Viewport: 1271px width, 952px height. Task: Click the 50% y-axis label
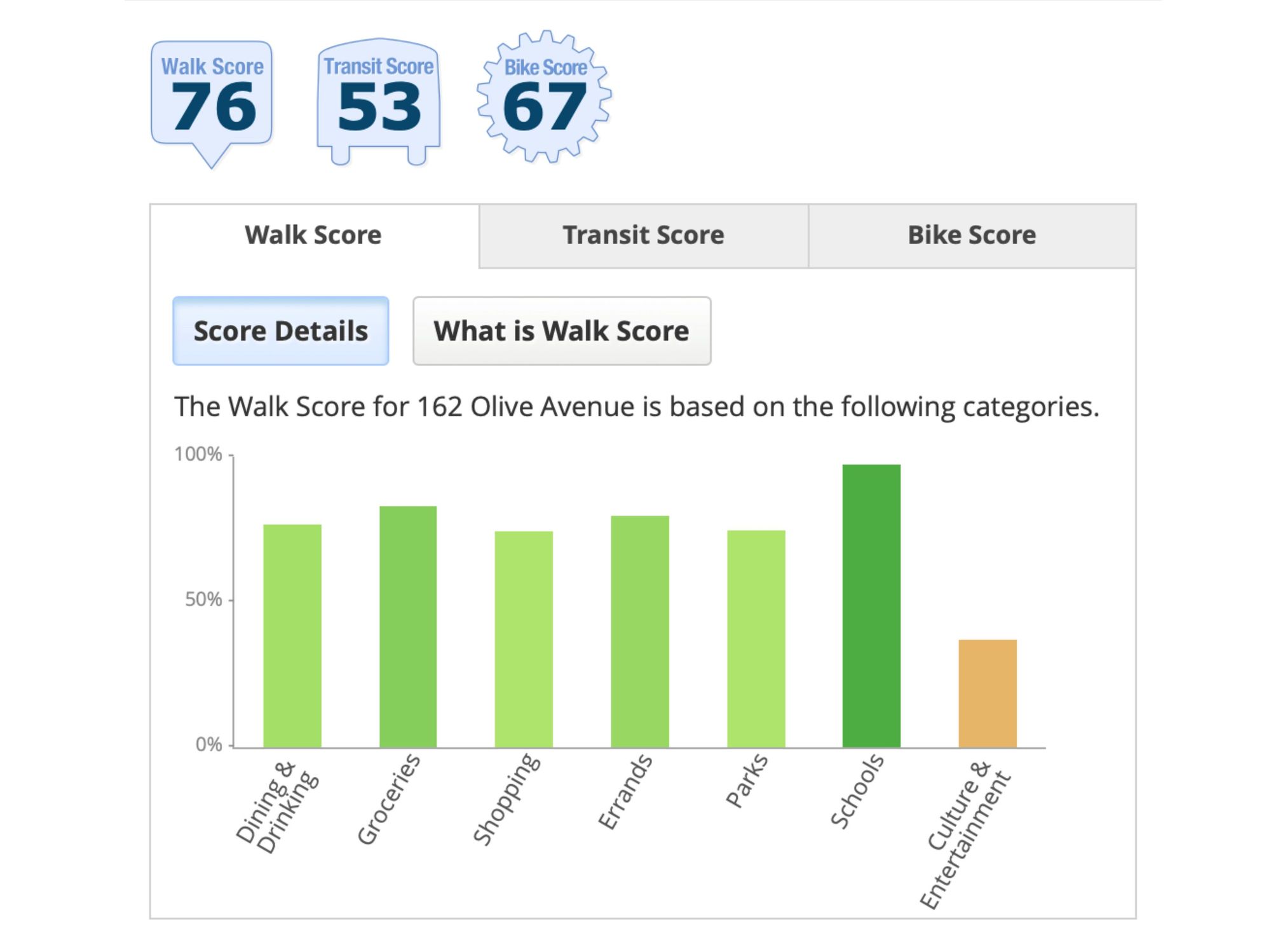click(203, 599)
